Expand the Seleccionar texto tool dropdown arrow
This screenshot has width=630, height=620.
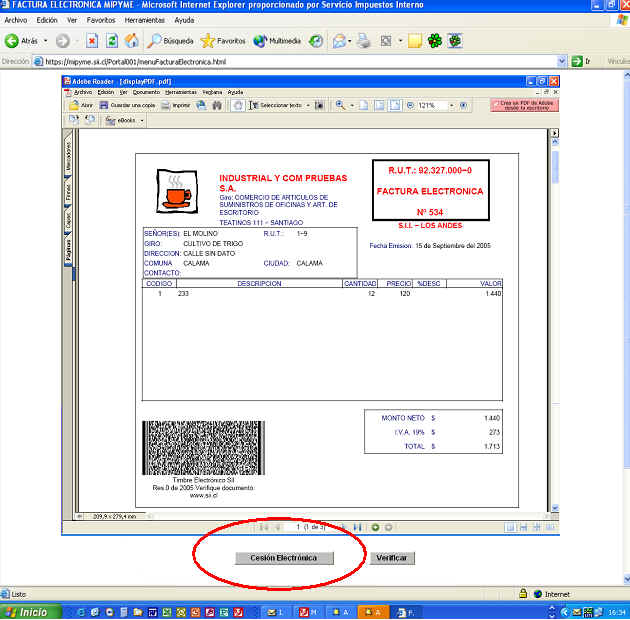point(308,105)
